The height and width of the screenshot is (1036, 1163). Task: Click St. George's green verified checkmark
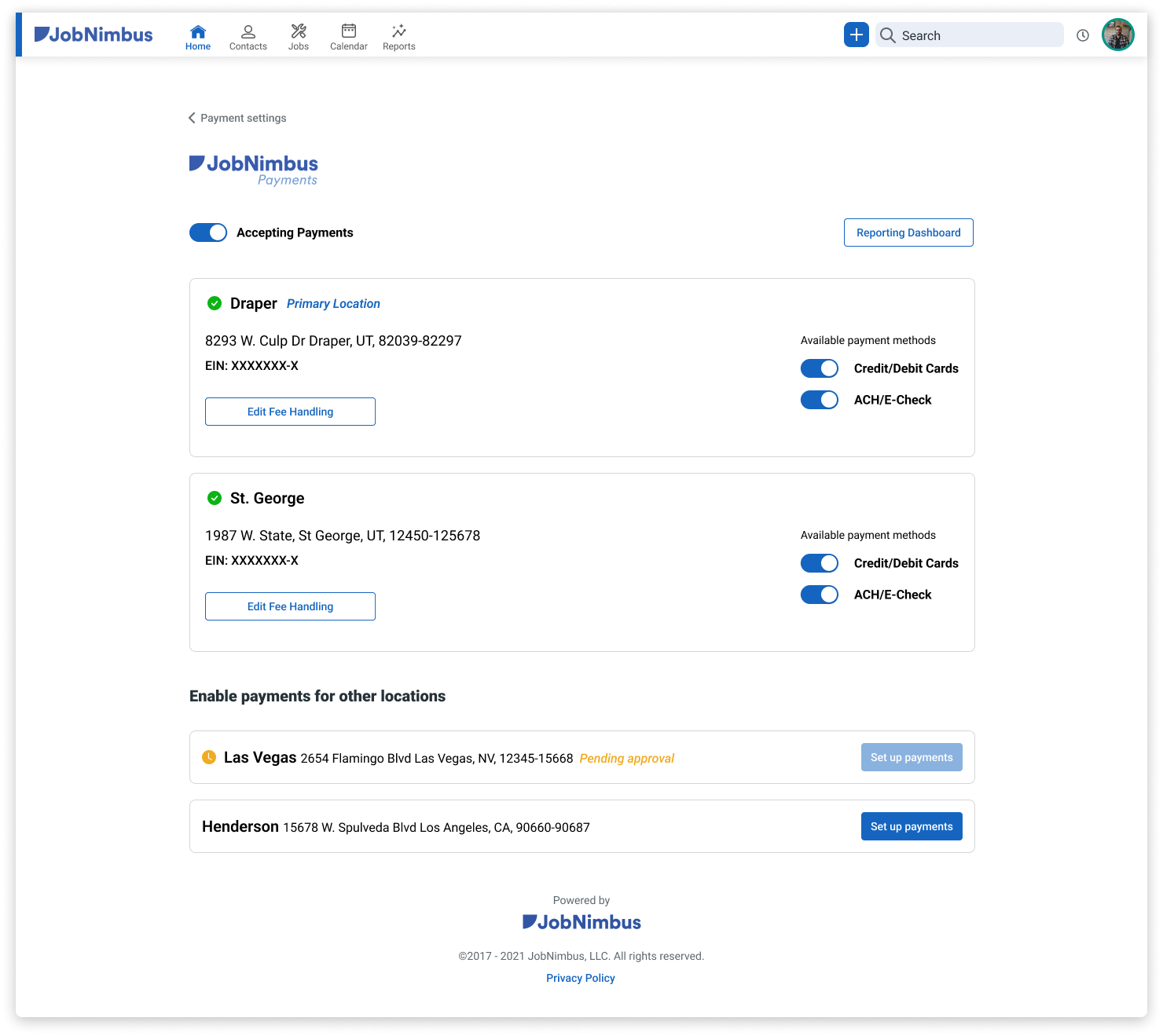click(x=215, y=498)
